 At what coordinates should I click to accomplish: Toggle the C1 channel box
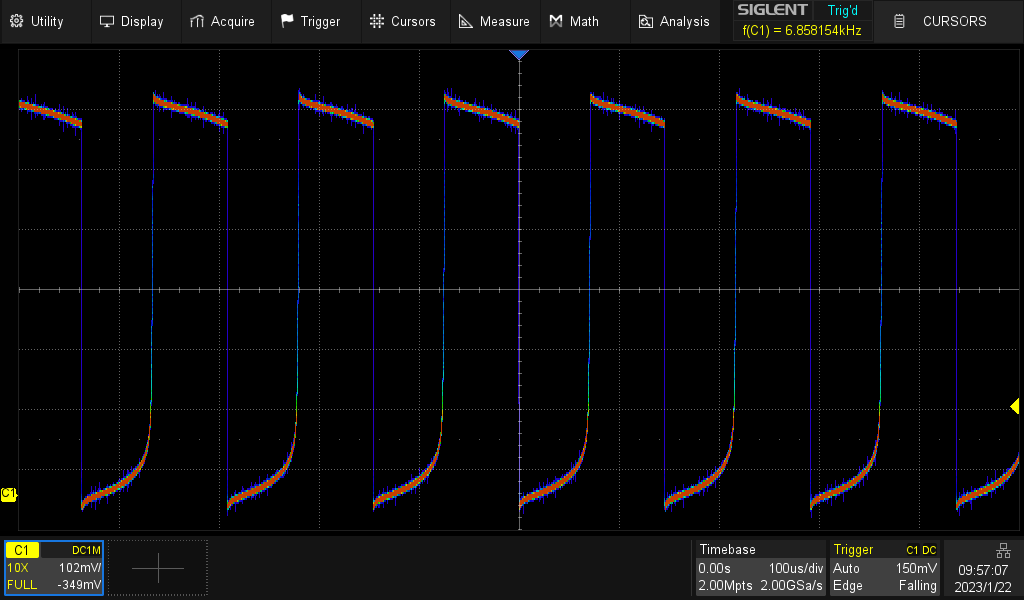[x=54, y=567]
